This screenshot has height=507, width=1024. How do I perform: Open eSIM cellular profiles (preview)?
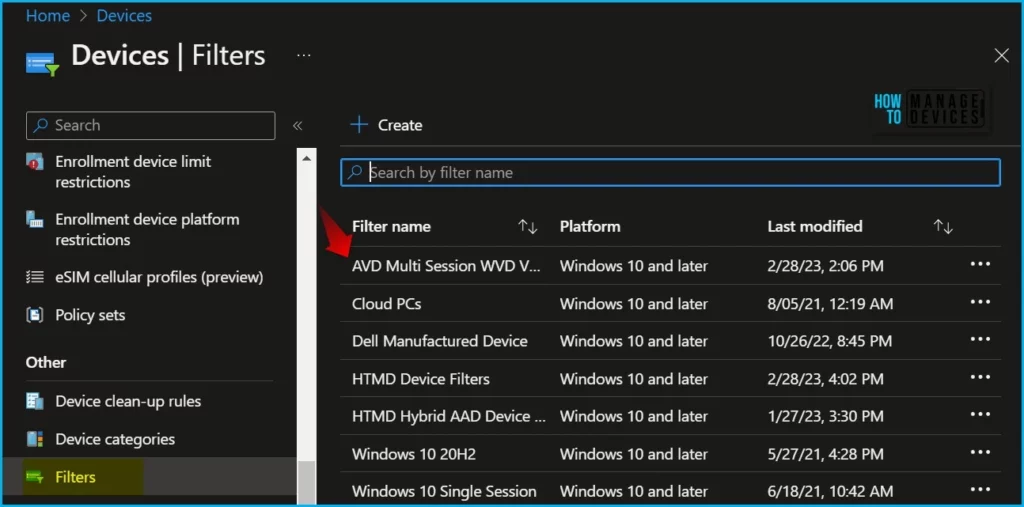159,277
